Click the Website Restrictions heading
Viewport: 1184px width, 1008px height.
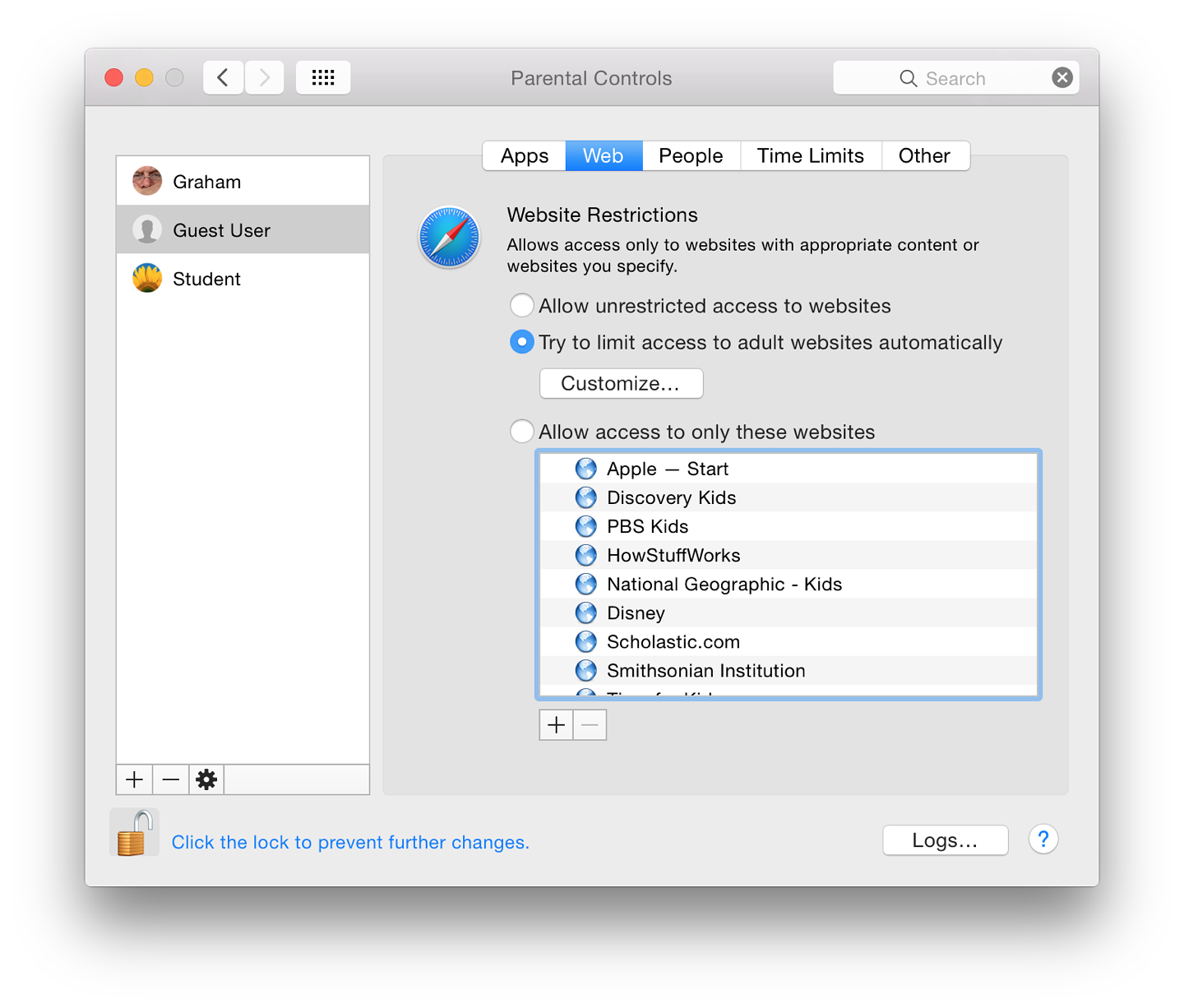point(603,215)
